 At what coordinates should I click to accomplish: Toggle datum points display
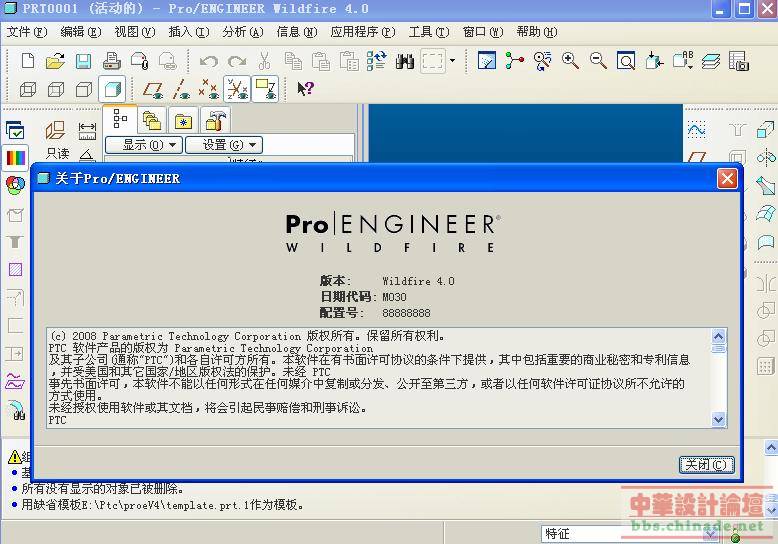tap(208, 89)
